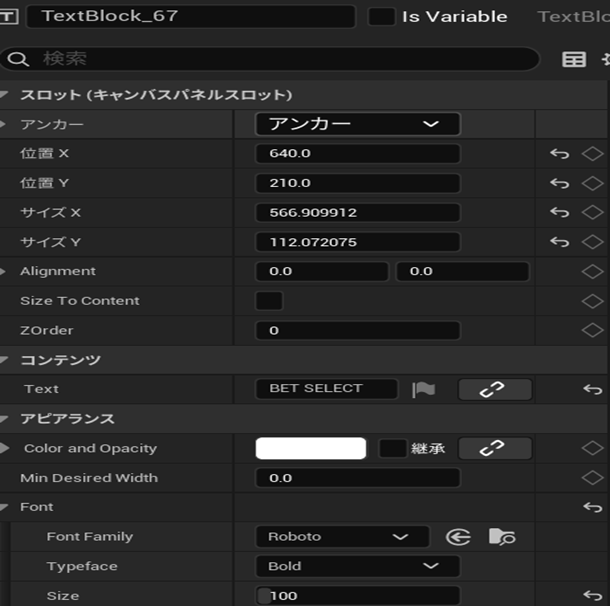The width and height of the screenshot is (610, 606).
Task: Reset サイズ Y value arrow icon
Action: 560,242
